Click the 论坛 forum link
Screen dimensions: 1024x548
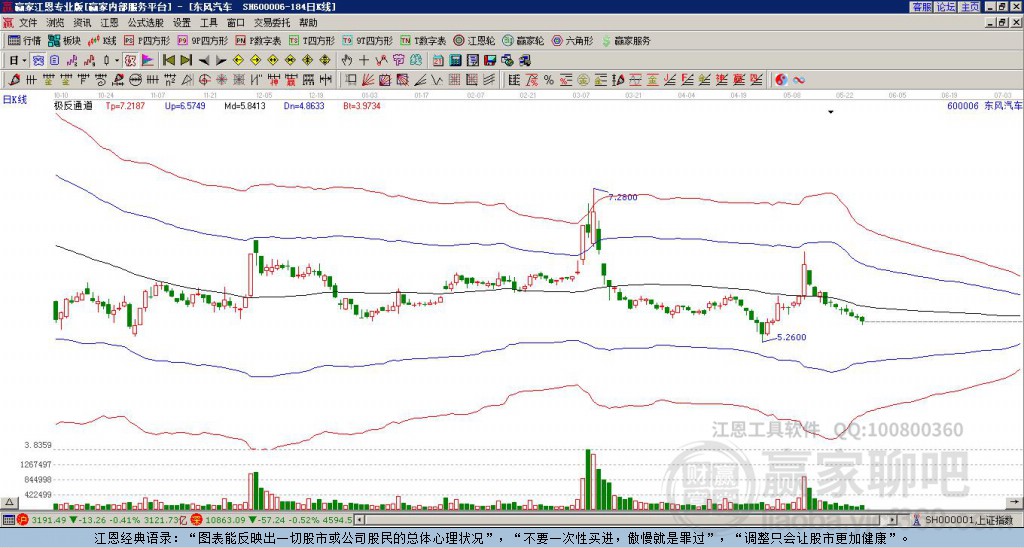pos(946,7)
